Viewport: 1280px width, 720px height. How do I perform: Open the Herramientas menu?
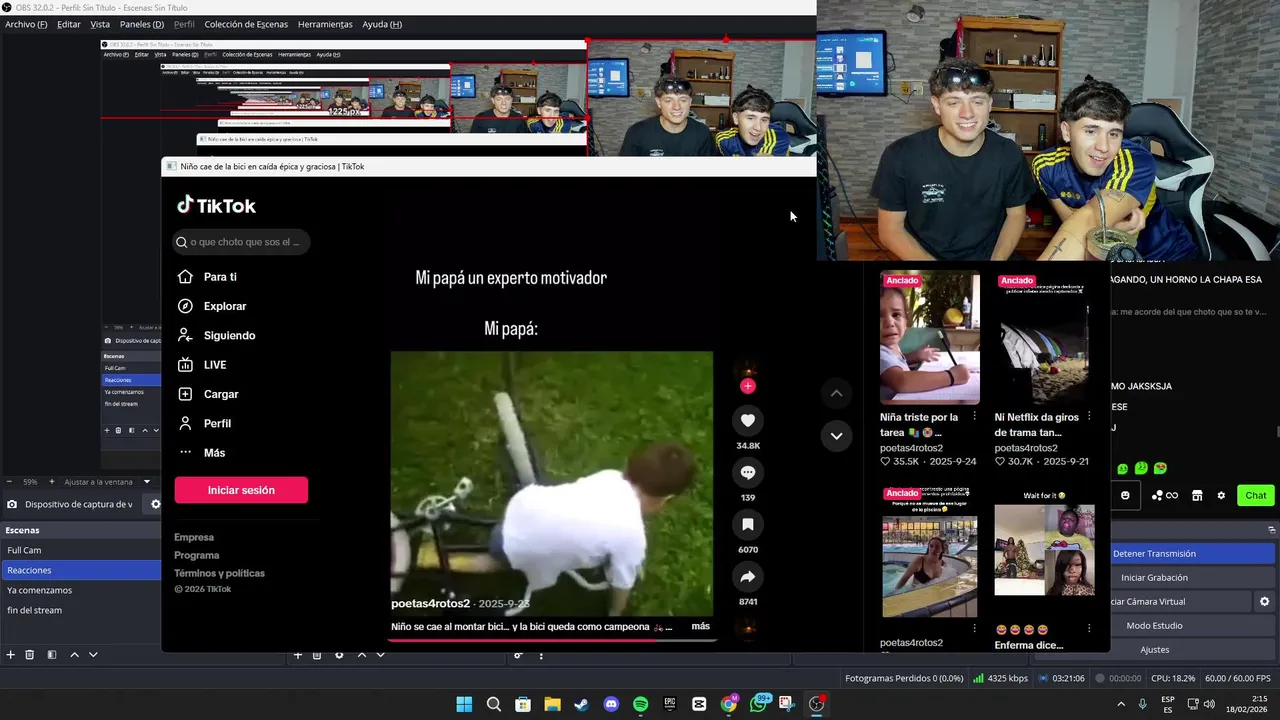pos(325,24)
